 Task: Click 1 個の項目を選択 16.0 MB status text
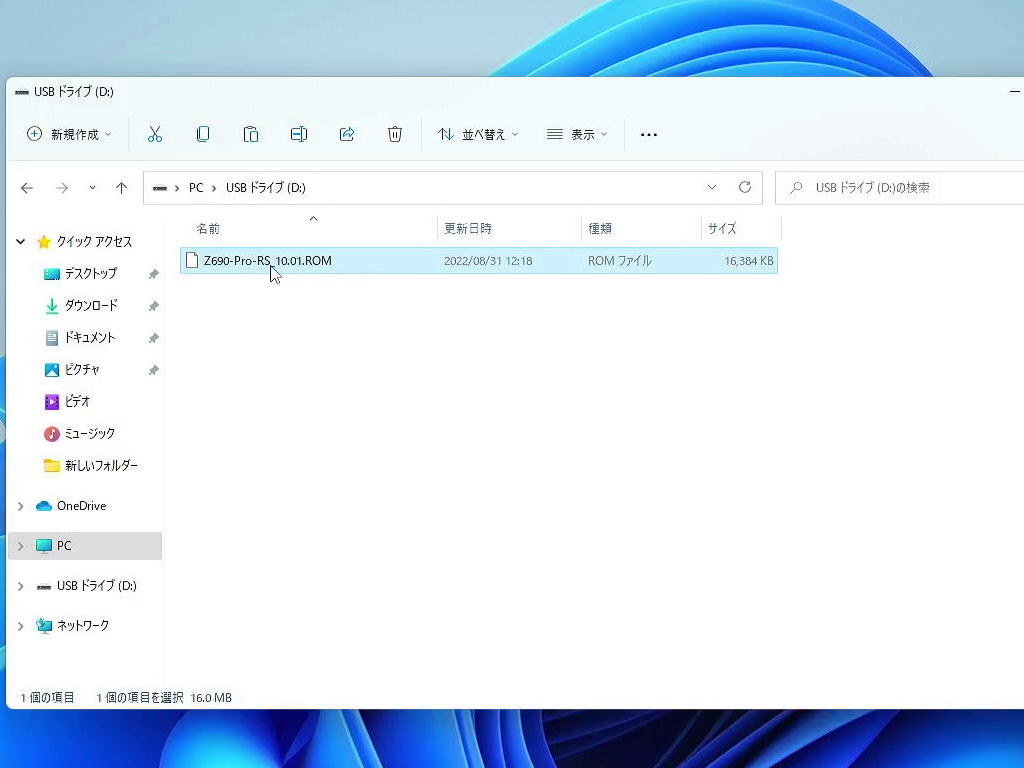pos(164,697)
